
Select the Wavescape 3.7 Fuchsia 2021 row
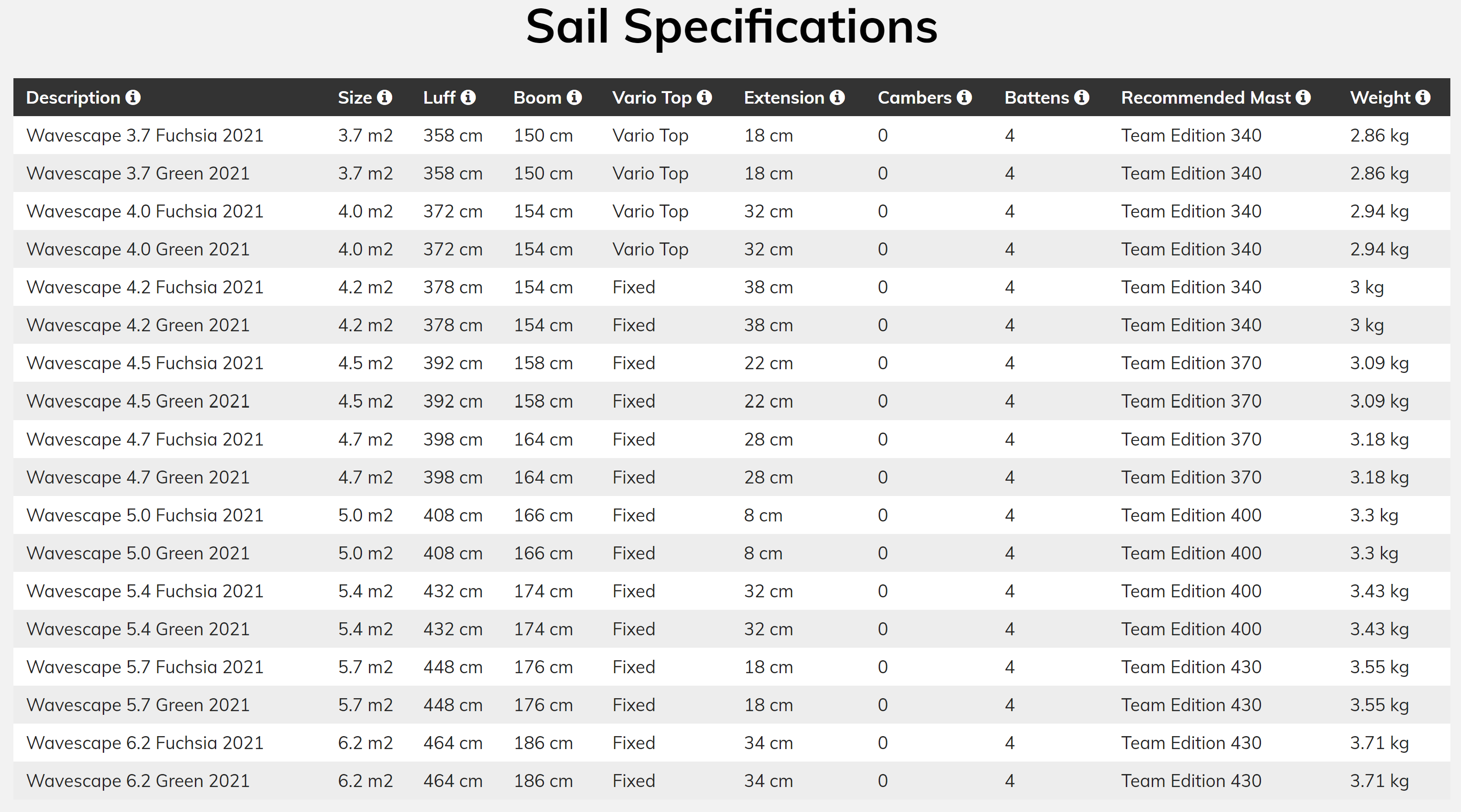pyautogui.click(x=731, y=136)
